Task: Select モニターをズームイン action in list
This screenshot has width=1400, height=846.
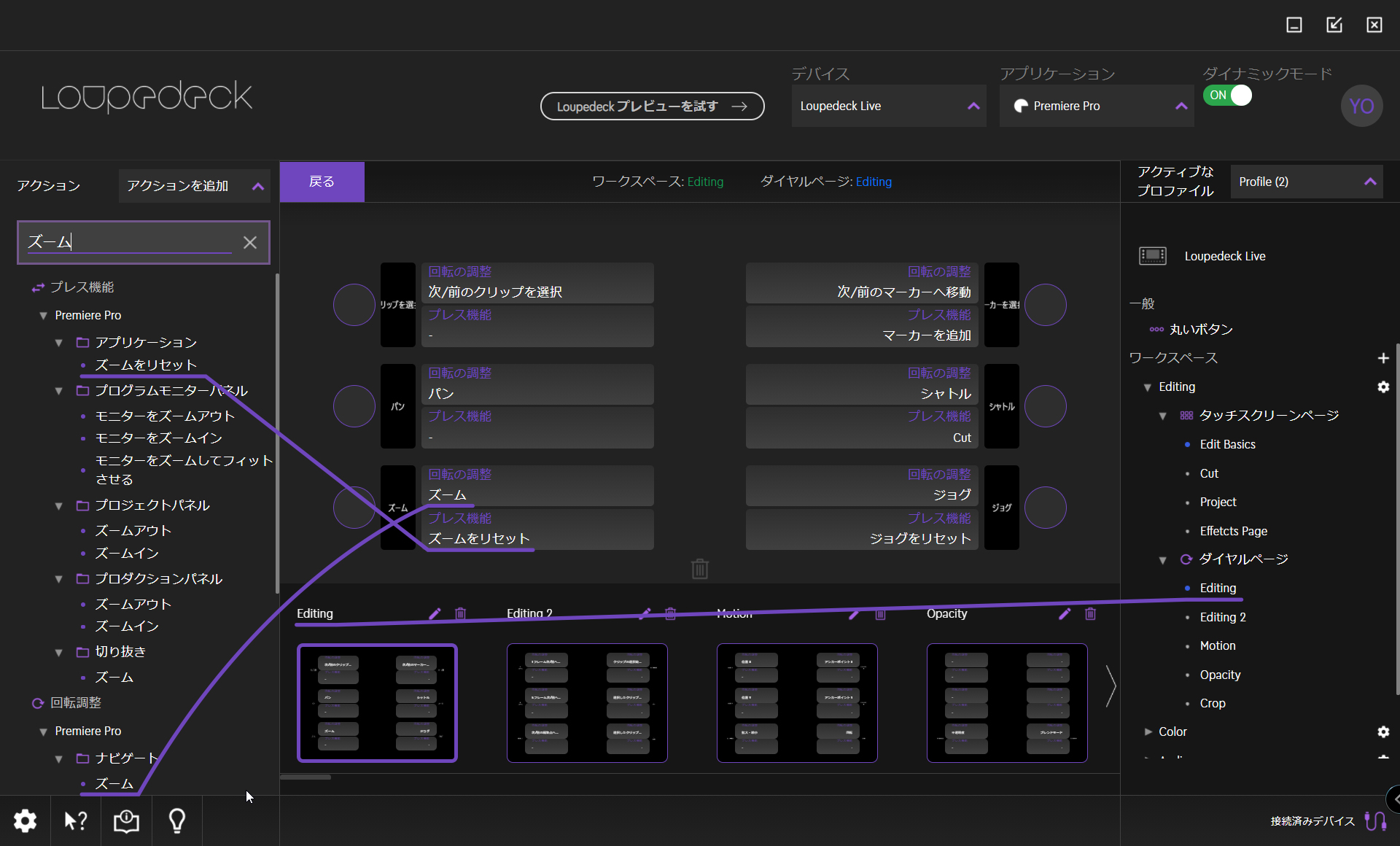Action: 158,438
